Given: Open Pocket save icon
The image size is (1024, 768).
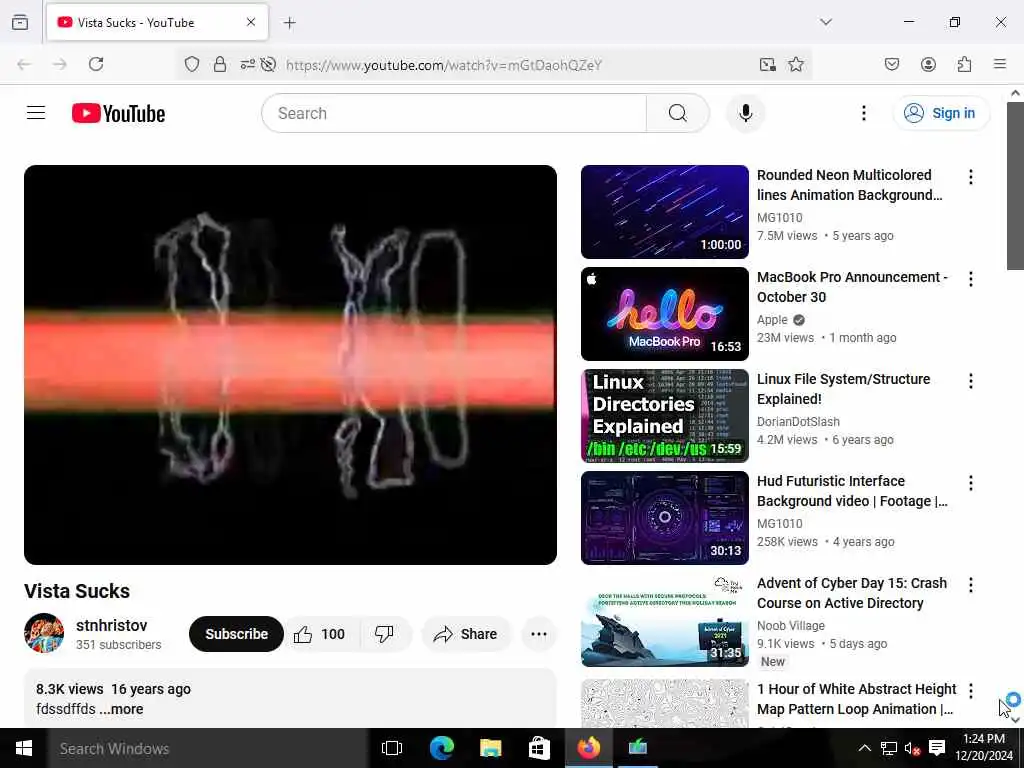Looking at the screenshot, I should point(891,64).
